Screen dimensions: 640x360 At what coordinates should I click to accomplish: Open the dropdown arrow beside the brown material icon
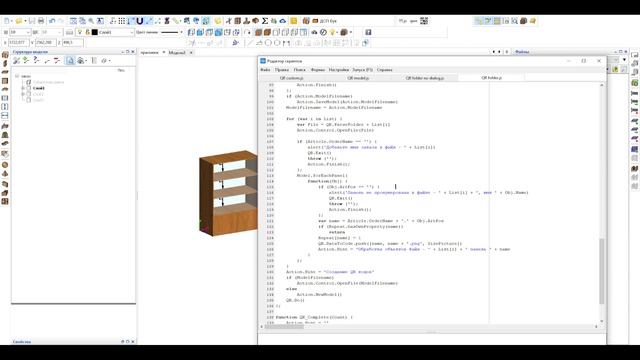point(351,32)
